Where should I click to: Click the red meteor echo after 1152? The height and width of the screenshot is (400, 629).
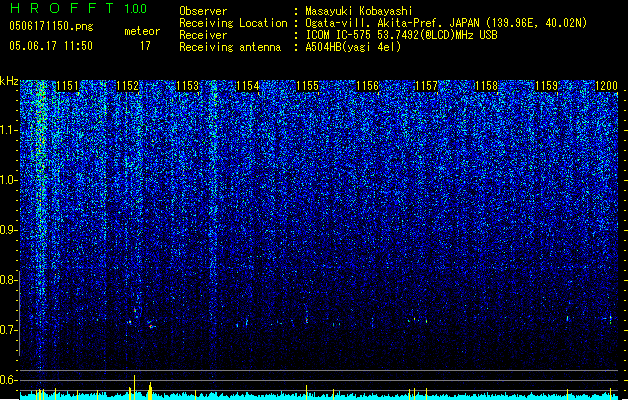pos(151,326)
